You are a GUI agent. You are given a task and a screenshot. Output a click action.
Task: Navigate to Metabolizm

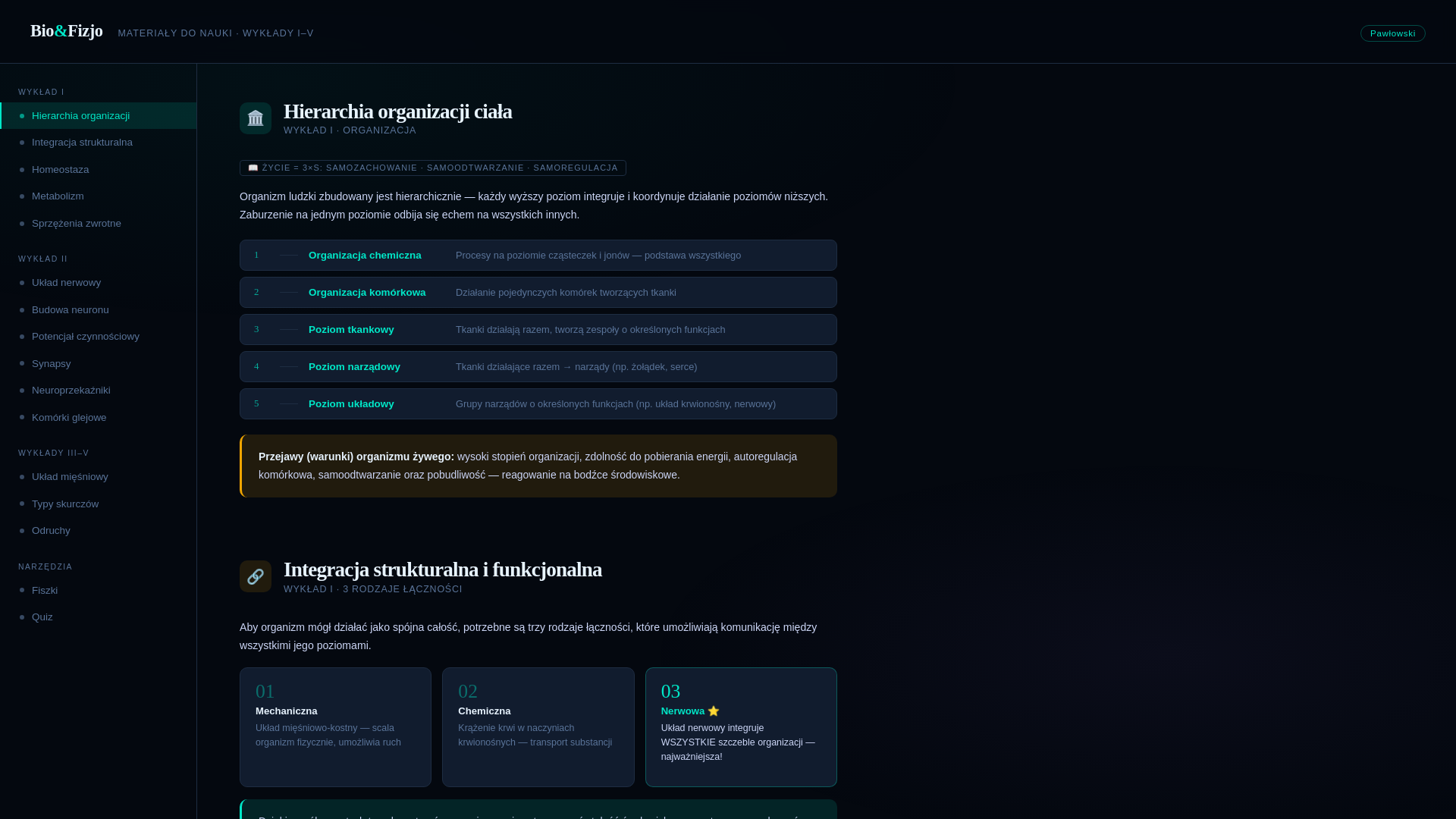coord(99,196)
